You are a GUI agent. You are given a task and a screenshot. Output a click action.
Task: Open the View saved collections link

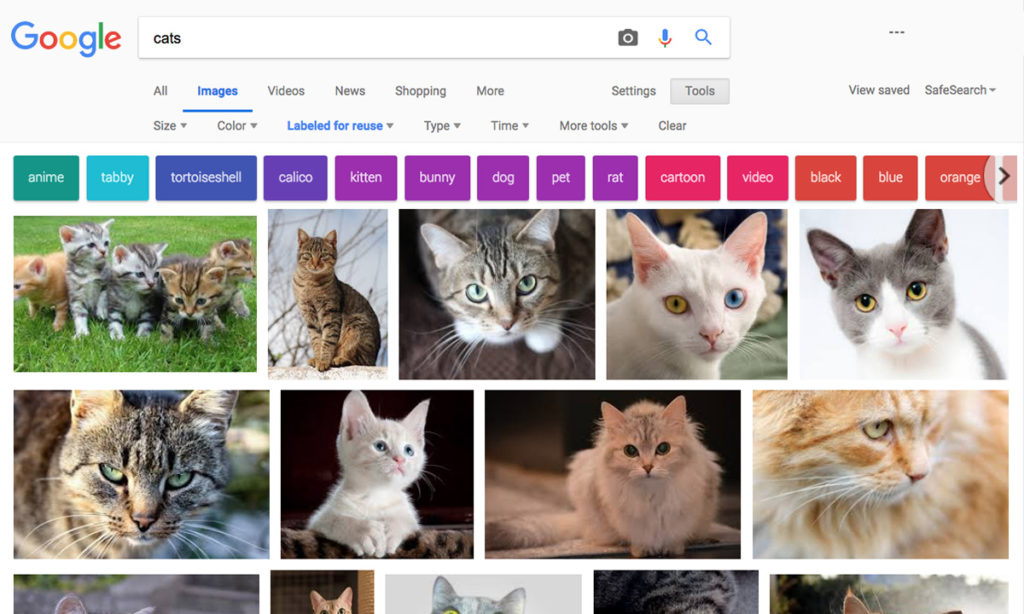878,90
